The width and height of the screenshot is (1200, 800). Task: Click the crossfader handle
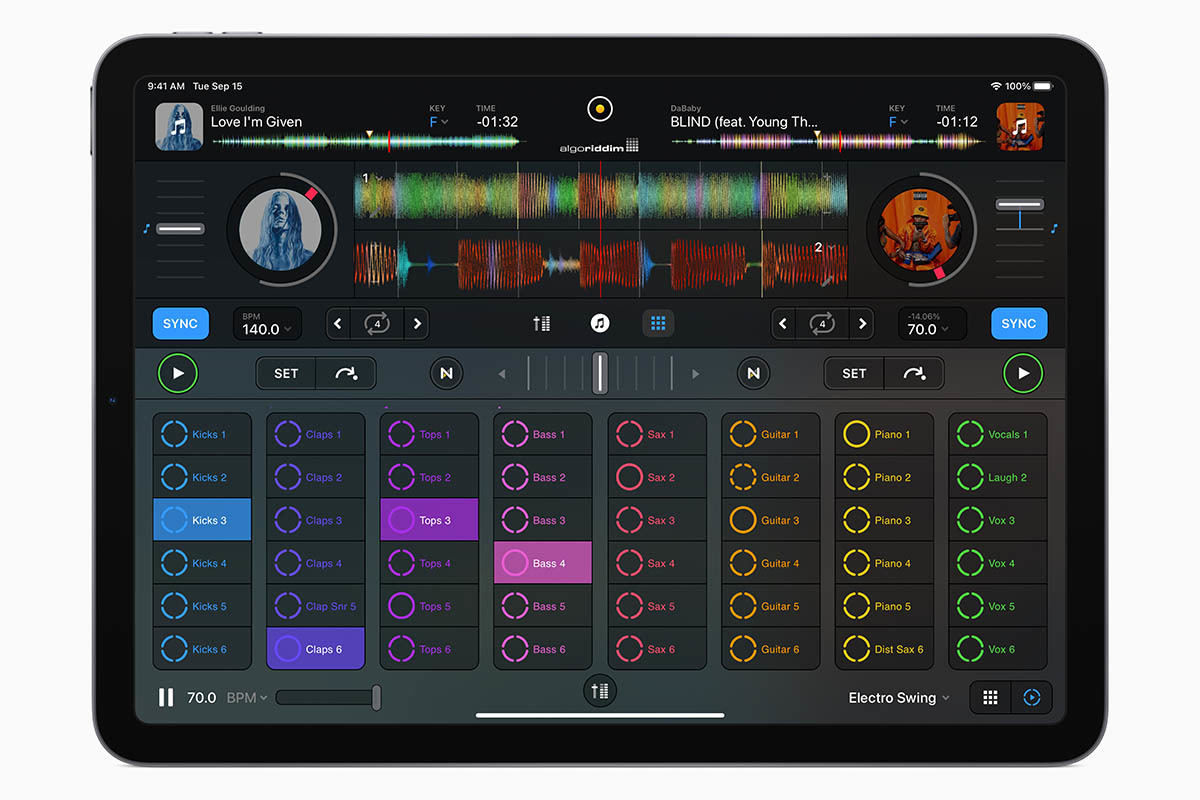click(x=600, y=373)
